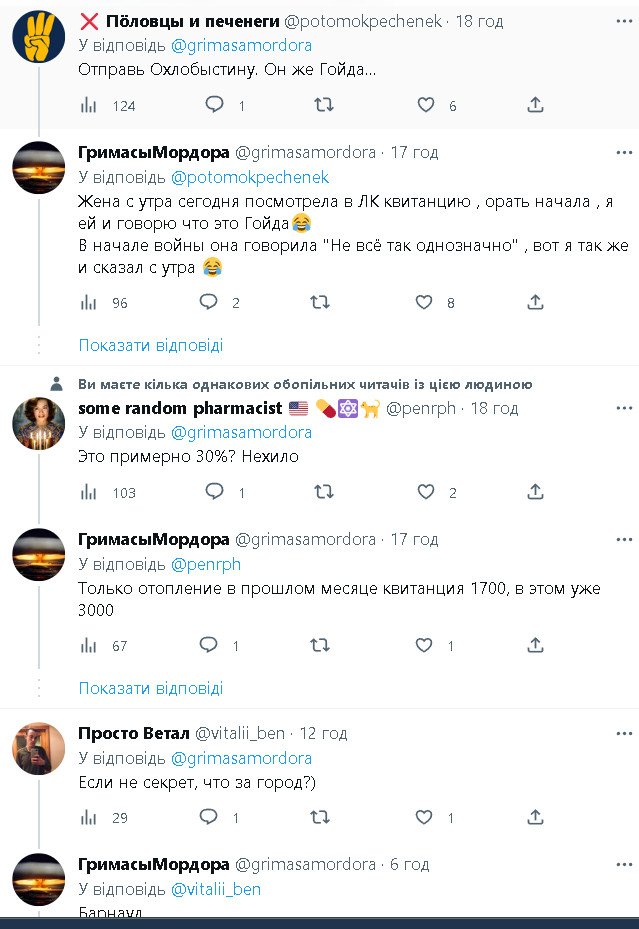Retweet the Просто Ветал reply
This screenshot has height=929, width=639.
[323, 817]
